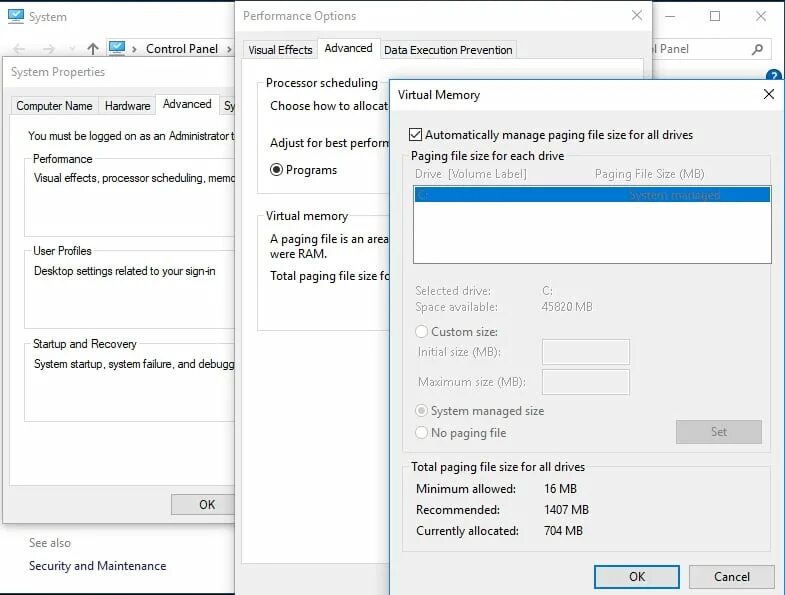The height and width of the screenshot is (595, 785).
Task: Select System managed size radio button
Action: 421,411
